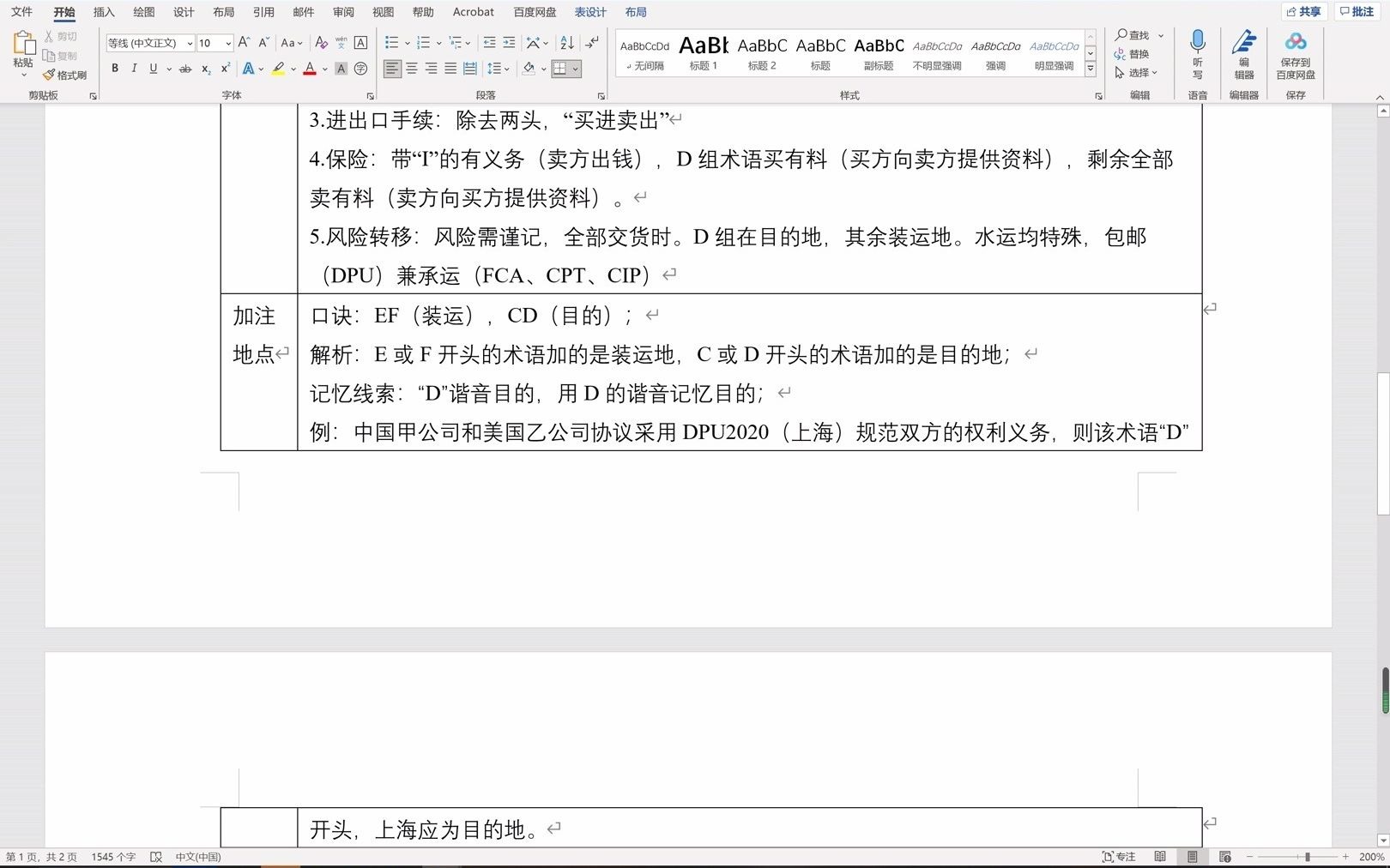Toggle show paragraph marks
The width and height of the screenshot is (1390, 868).
coord(592,42)
